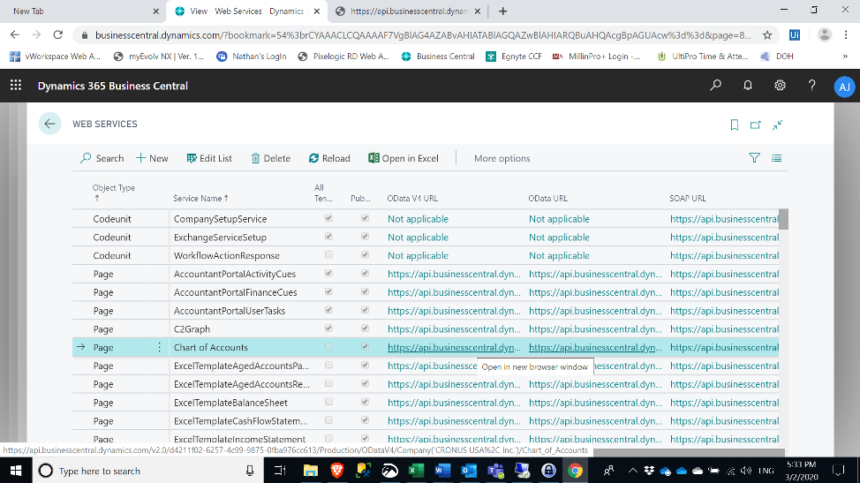Click the Dynamics 365 Business Central title
Image resolution: width=860 pixels, height=483 pixels.
pos(112,86)
